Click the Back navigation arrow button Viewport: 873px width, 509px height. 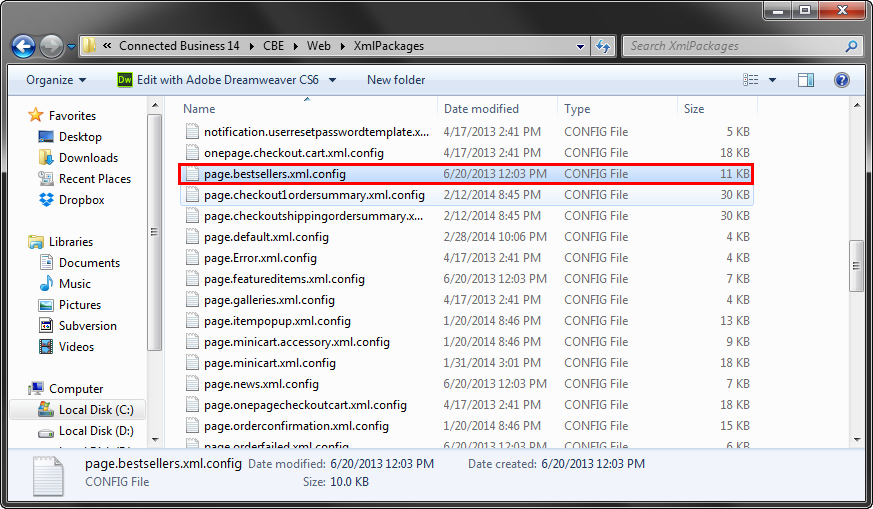(x=24, y=46)
